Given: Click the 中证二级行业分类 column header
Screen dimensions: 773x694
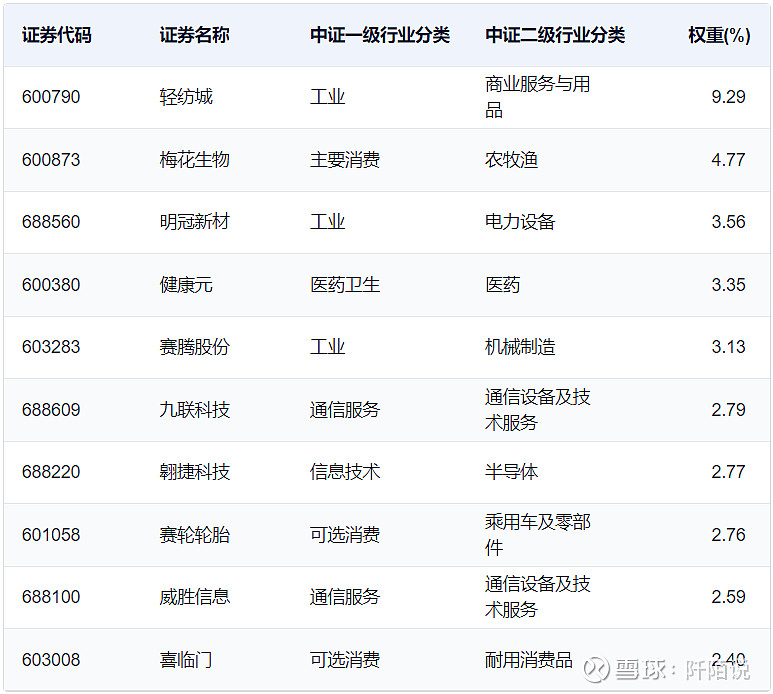Looking at the screenshot, I should [x=555, y=35].
